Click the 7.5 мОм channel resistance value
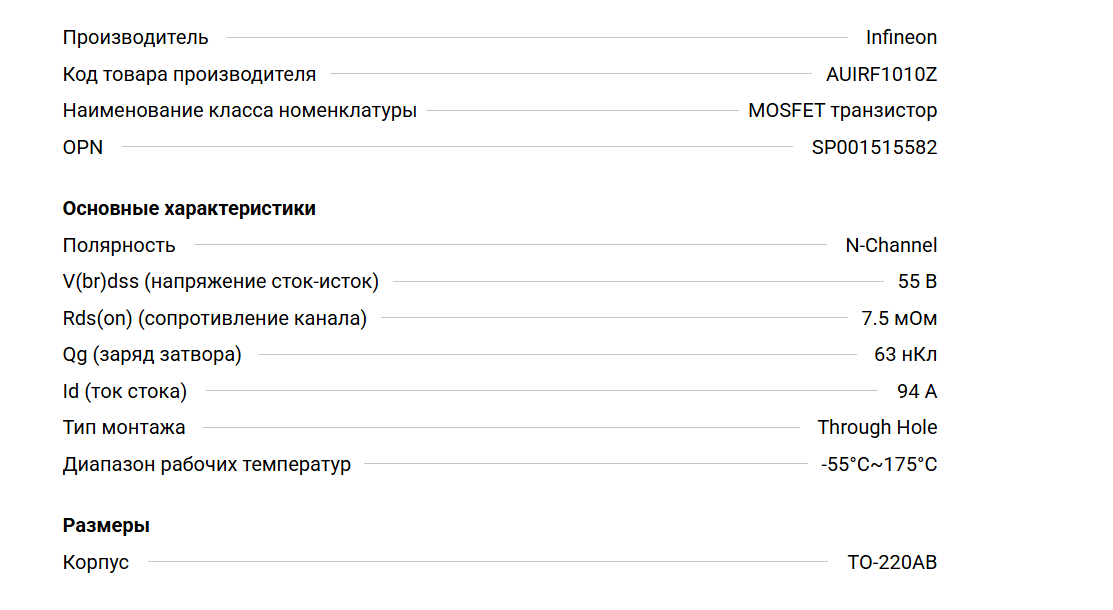The width and height of the screenshot is (1113, 610). [899, 319]
